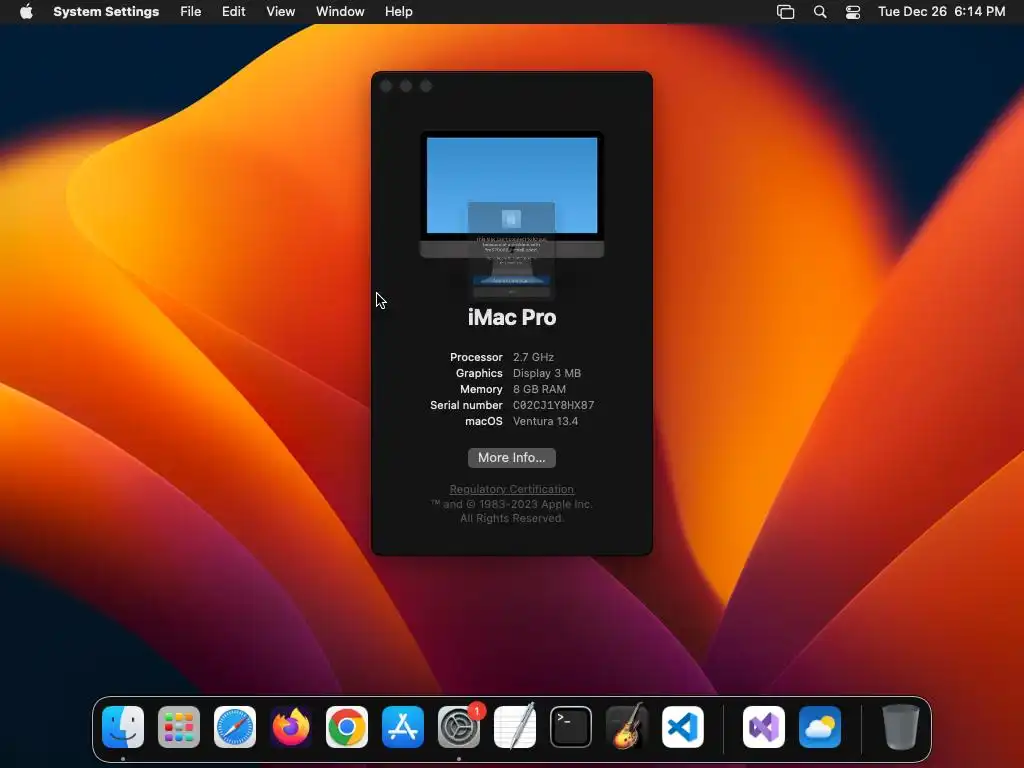Open System Settings gear in Dock

pos(458,727)
